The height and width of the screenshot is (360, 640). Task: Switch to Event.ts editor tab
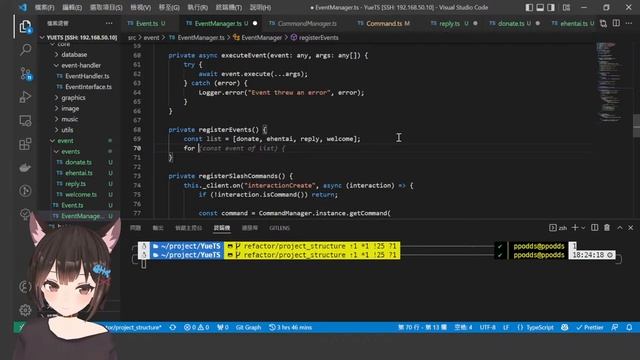(147, 23)
